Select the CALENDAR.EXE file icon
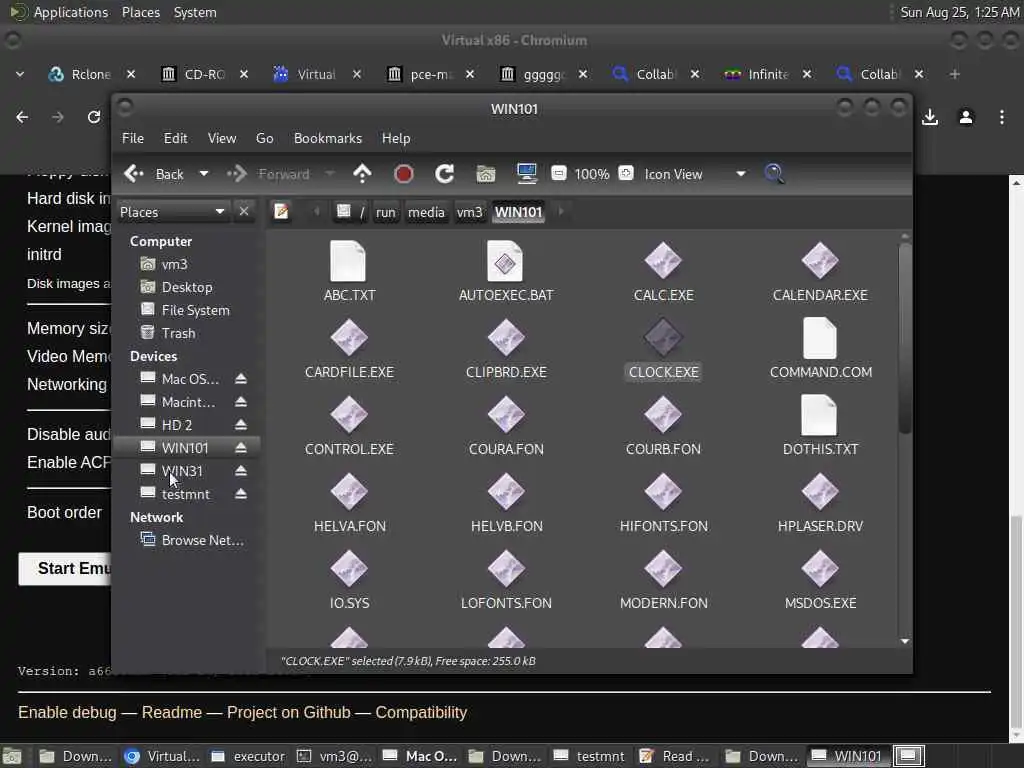Screen dimensions: 1024x768 click(820, 261)
